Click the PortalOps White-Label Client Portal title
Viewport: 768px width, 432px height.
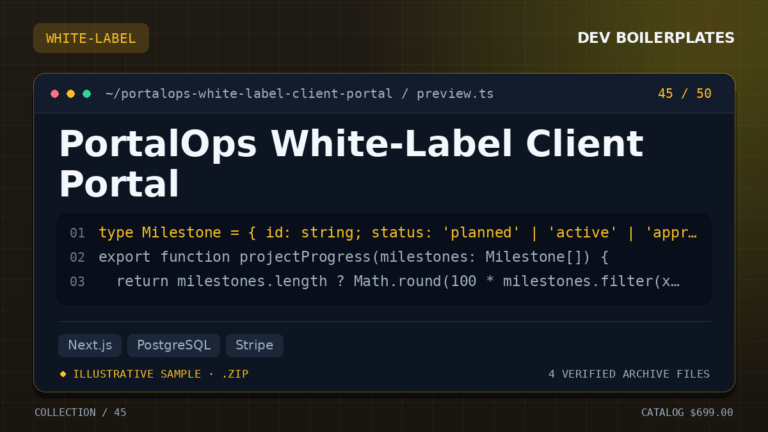pyautogui.click(x=351, y=164)
